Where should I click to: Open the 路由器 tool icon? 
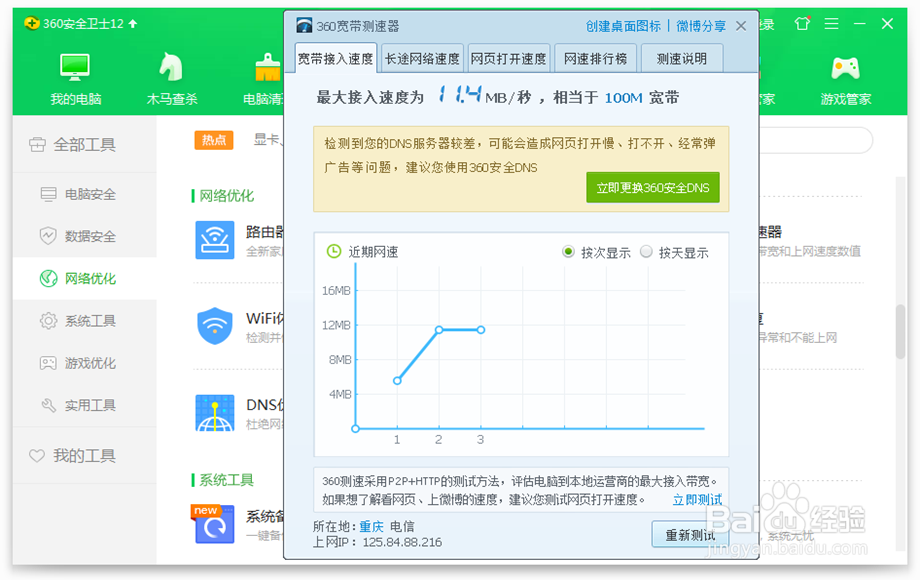pyautogui.click(x=215, y=240)
